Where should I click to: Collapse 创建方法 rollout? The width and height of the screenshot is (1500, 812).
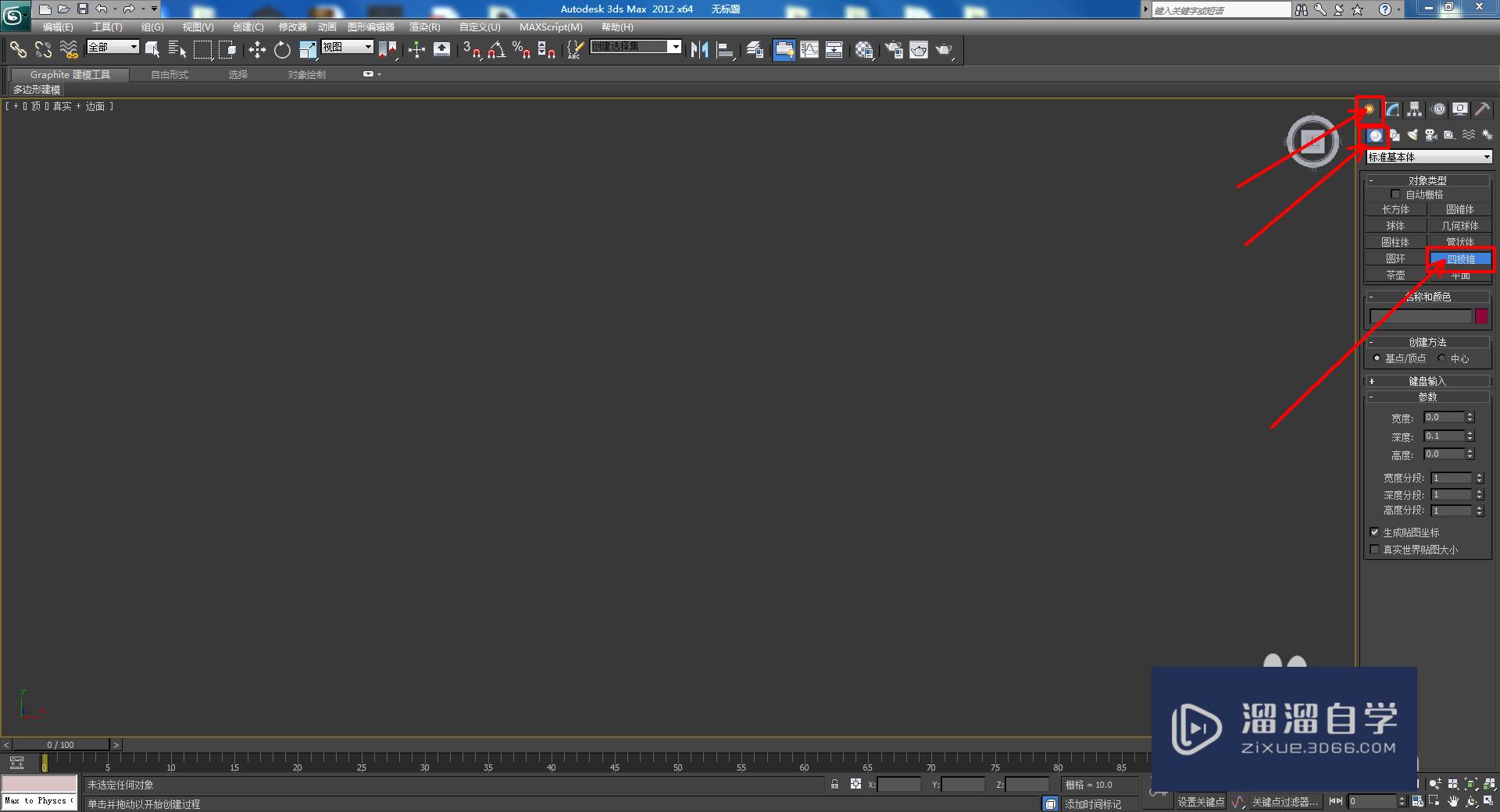pyautogui.click(x=1427, y=342)
